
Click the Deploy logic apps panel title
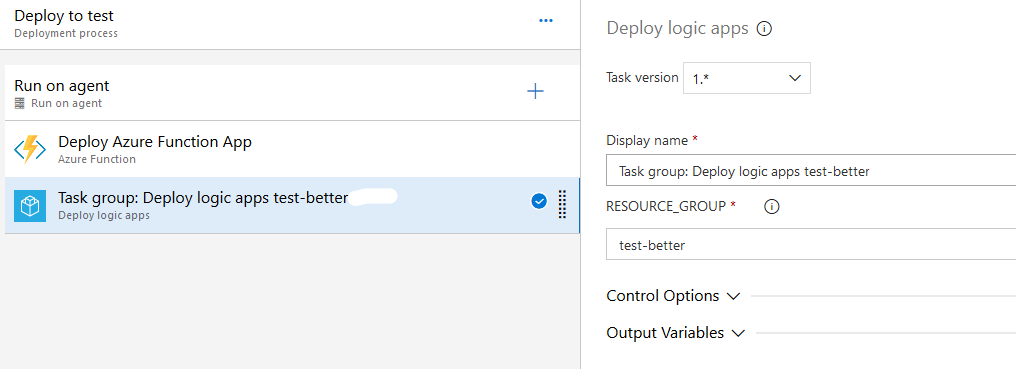pos(677,29)
